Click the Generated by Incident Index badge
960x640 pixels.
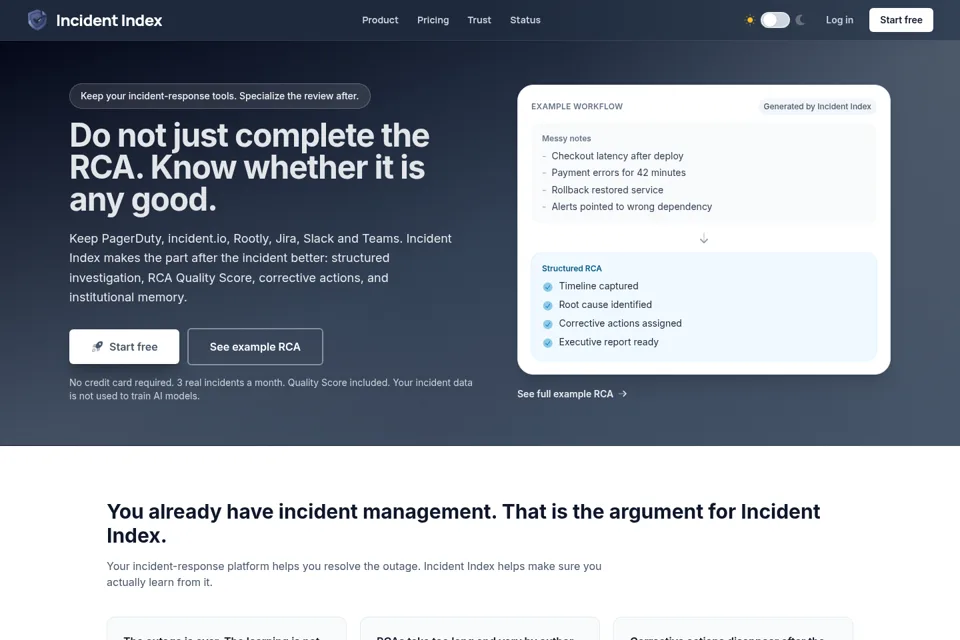(817, 107)
